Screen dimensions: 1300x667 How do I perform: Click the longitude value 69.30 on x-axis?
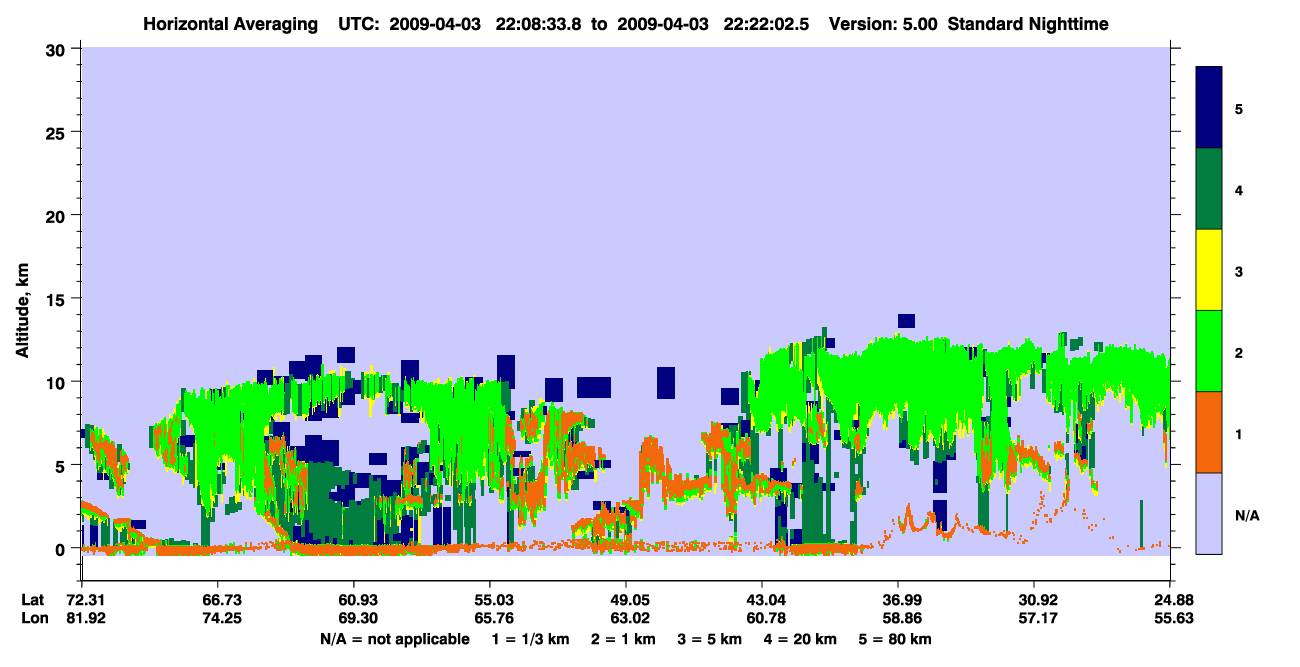(354, 618)
